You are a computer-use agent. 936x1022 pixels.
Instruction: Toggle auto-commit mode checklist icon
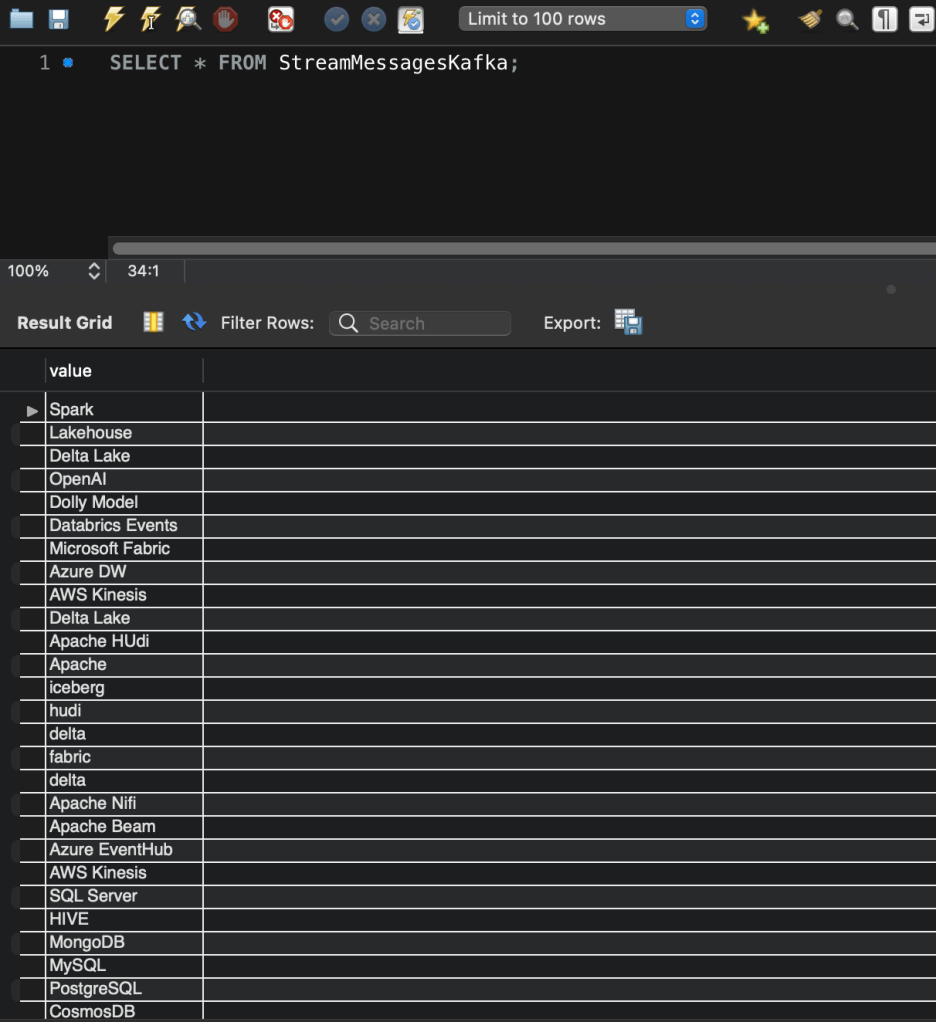(x=410, y=19)
